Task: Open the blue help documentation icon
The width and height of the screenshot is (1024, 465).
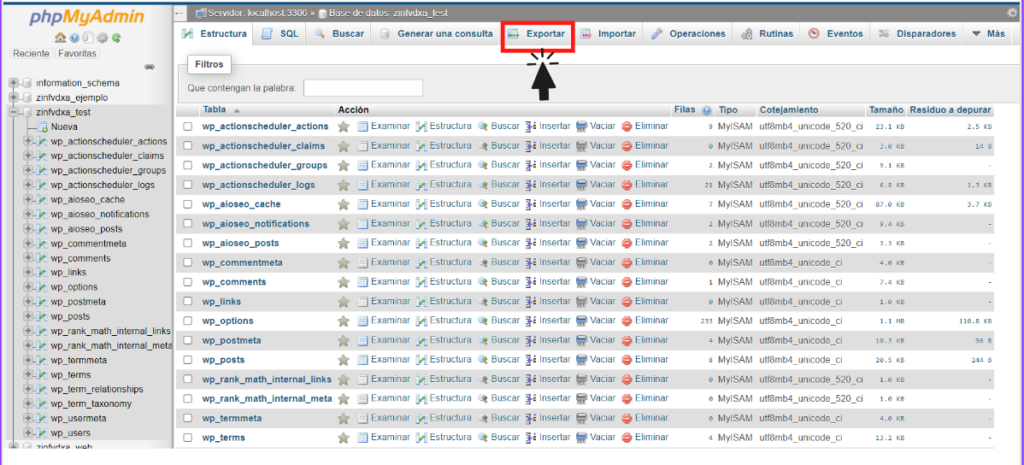Action: (74, 38)
